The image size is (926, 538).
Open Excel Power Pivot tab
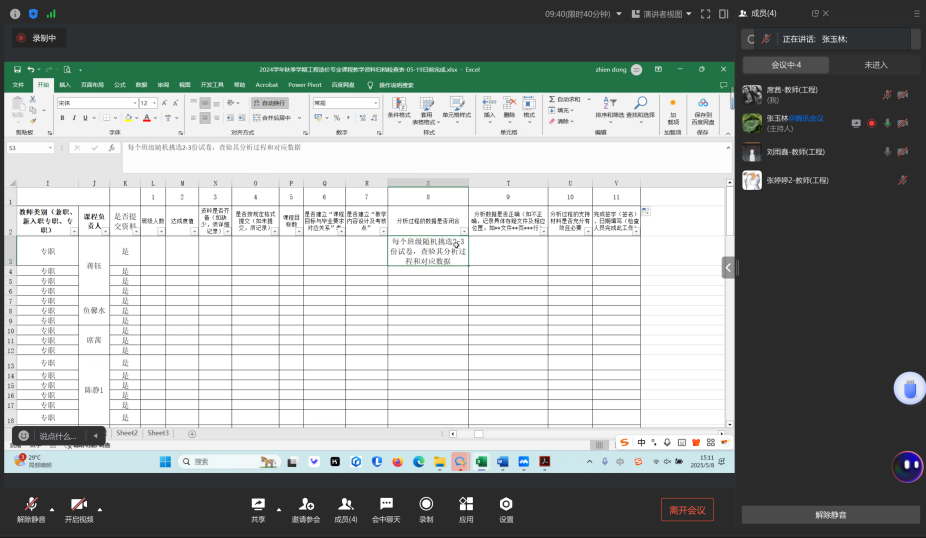[305, 85]
